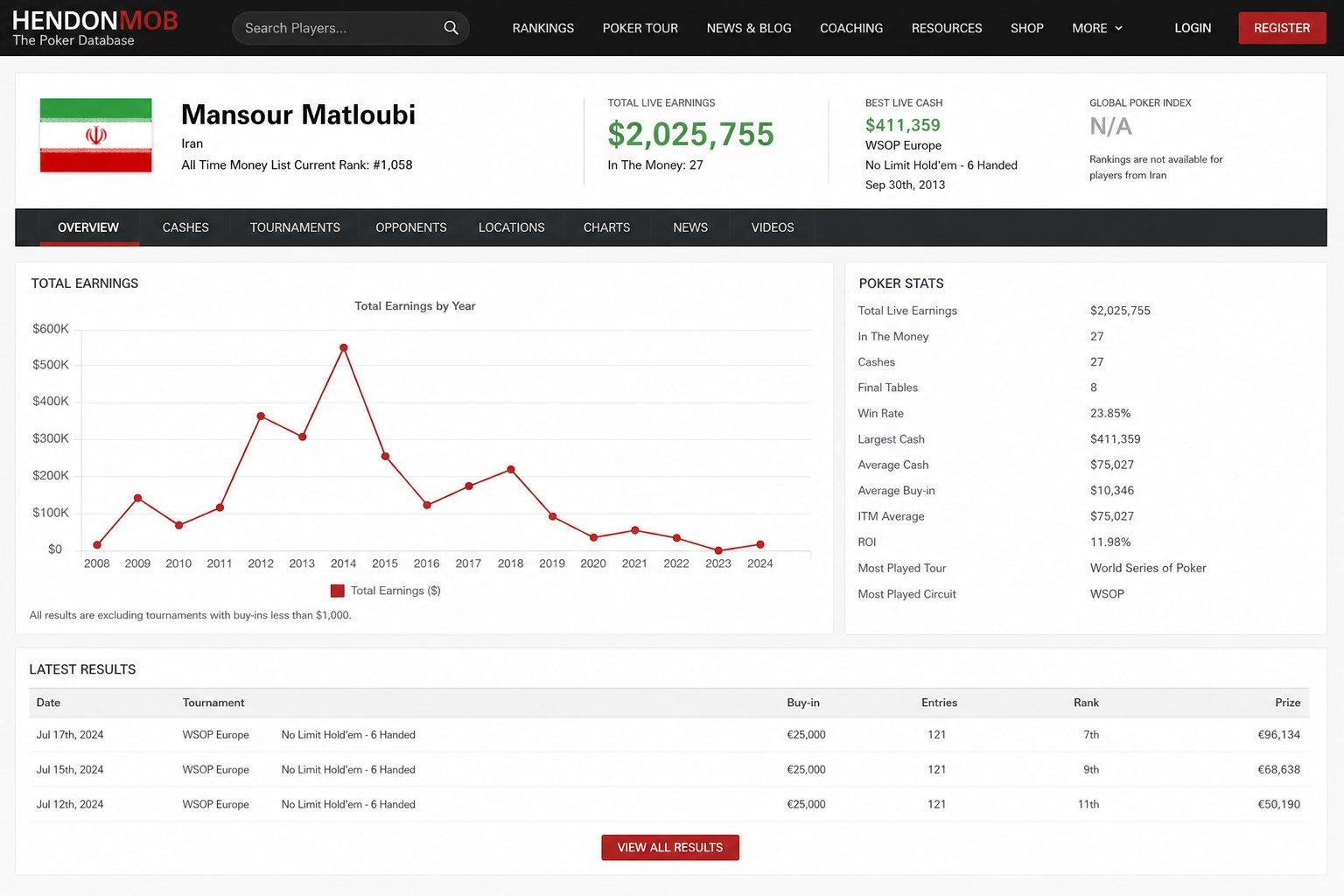Click the REGISTER button
This screenshot has height=896, width=1344.
click(x=1282, y=28)
